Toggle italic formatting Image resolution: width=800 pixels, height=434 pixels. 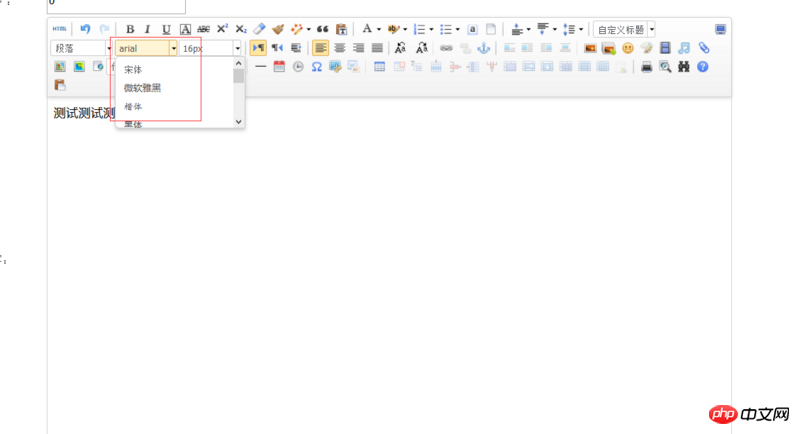[148, 30]
